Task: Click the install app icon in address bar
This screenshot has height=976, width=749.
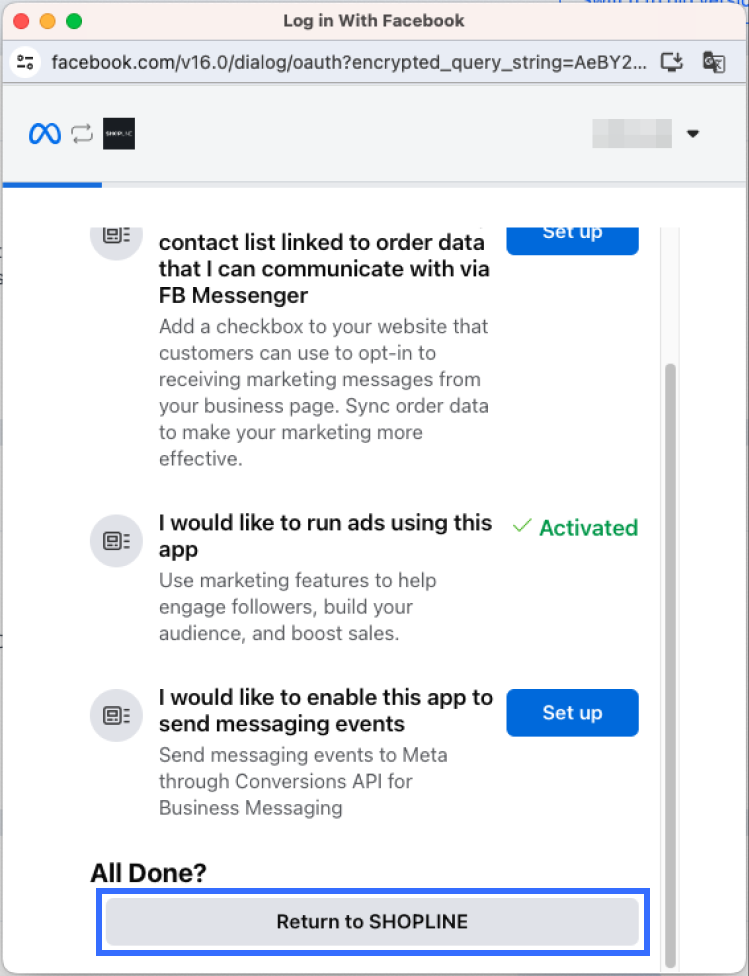Action: [673, 63]
